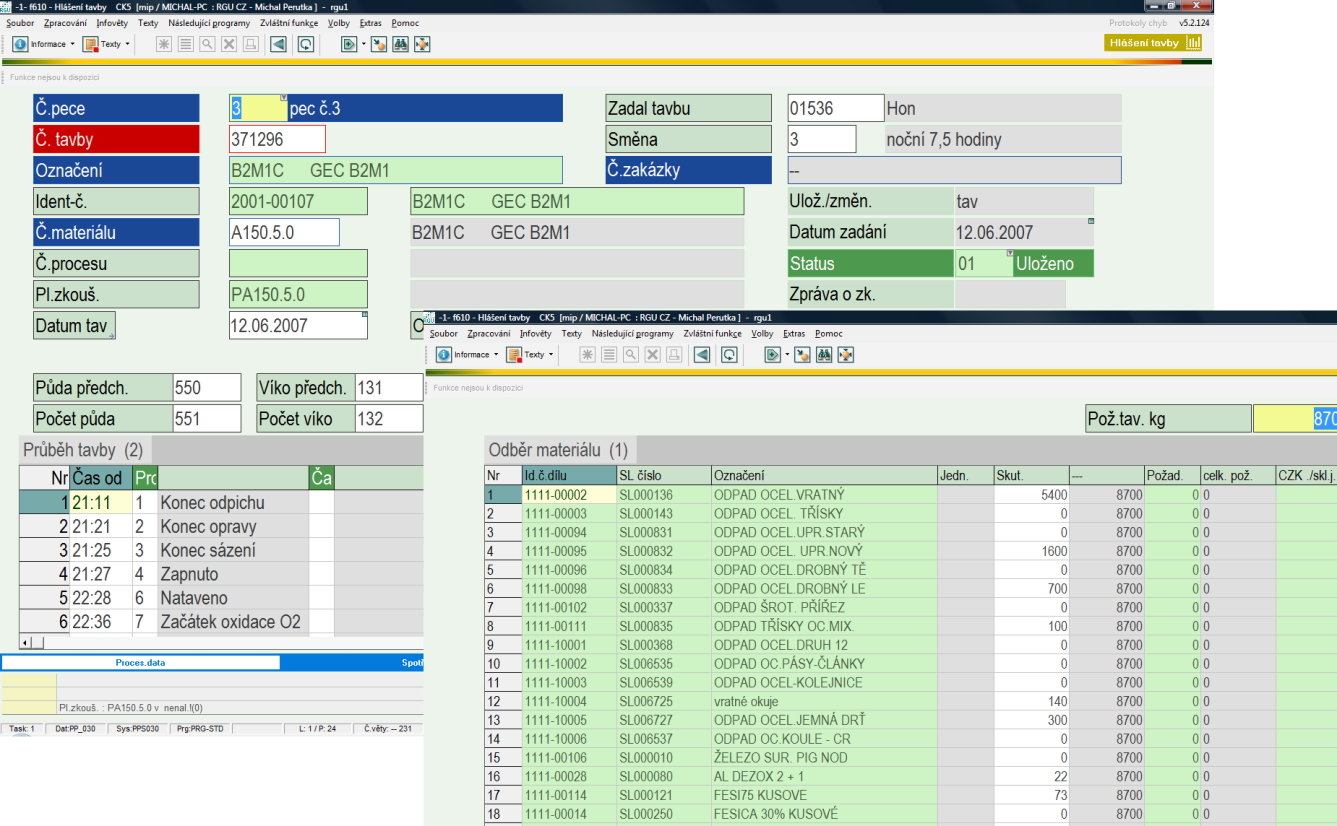Viewport: 1337px width, 826px height.
Task: Click the magnifier icon in the Odběr materiálu window
Action: tap(631, 354)
